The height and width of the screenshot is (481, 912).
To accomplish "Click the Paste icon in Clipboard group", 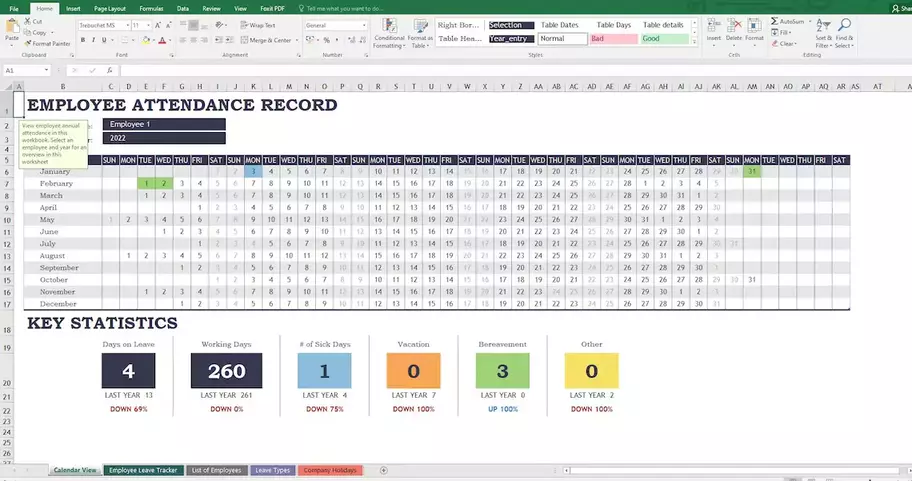I will coord(10,30).
